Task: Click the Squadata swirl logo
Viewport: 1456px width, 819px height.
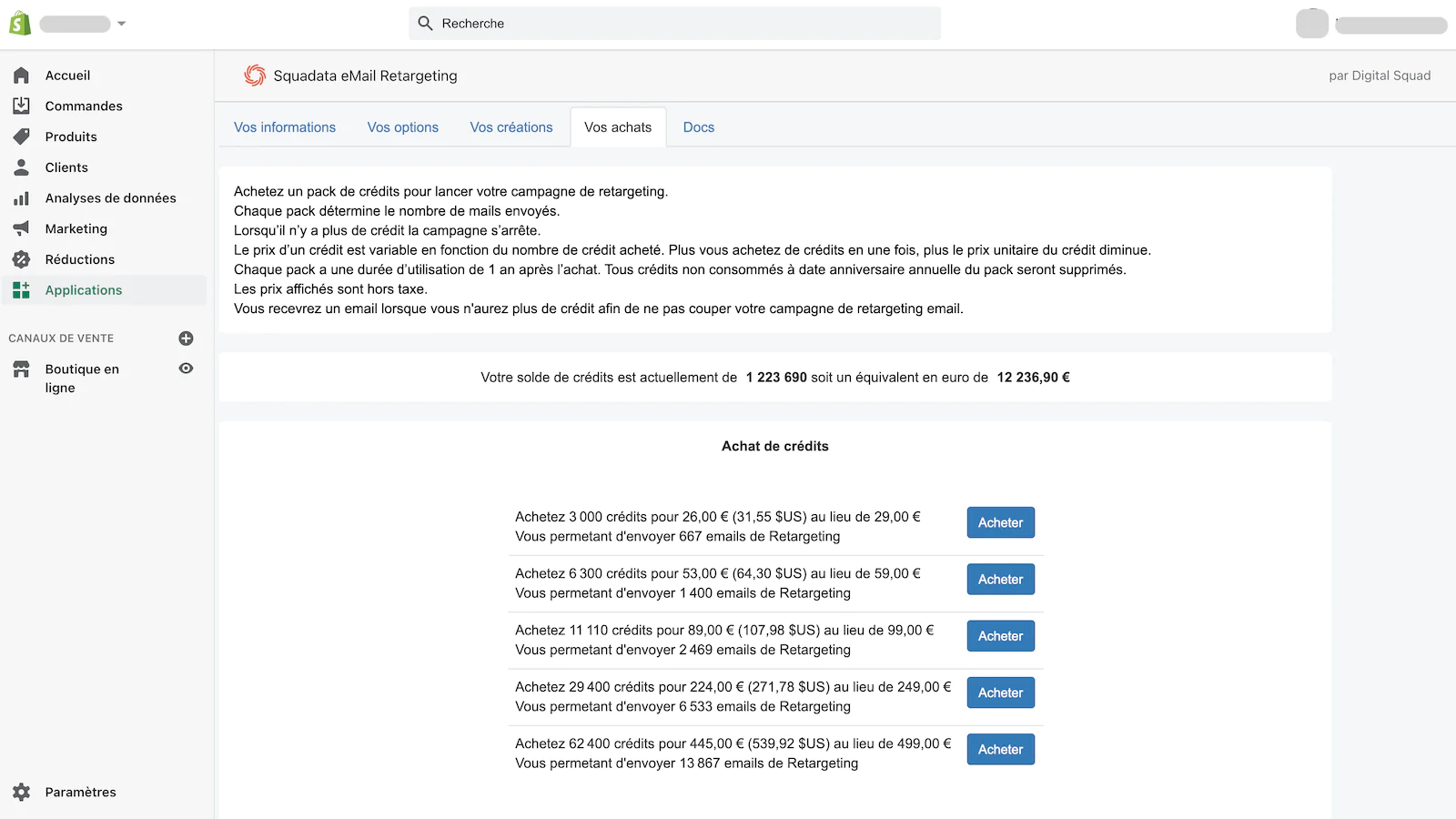Action: 255,76
